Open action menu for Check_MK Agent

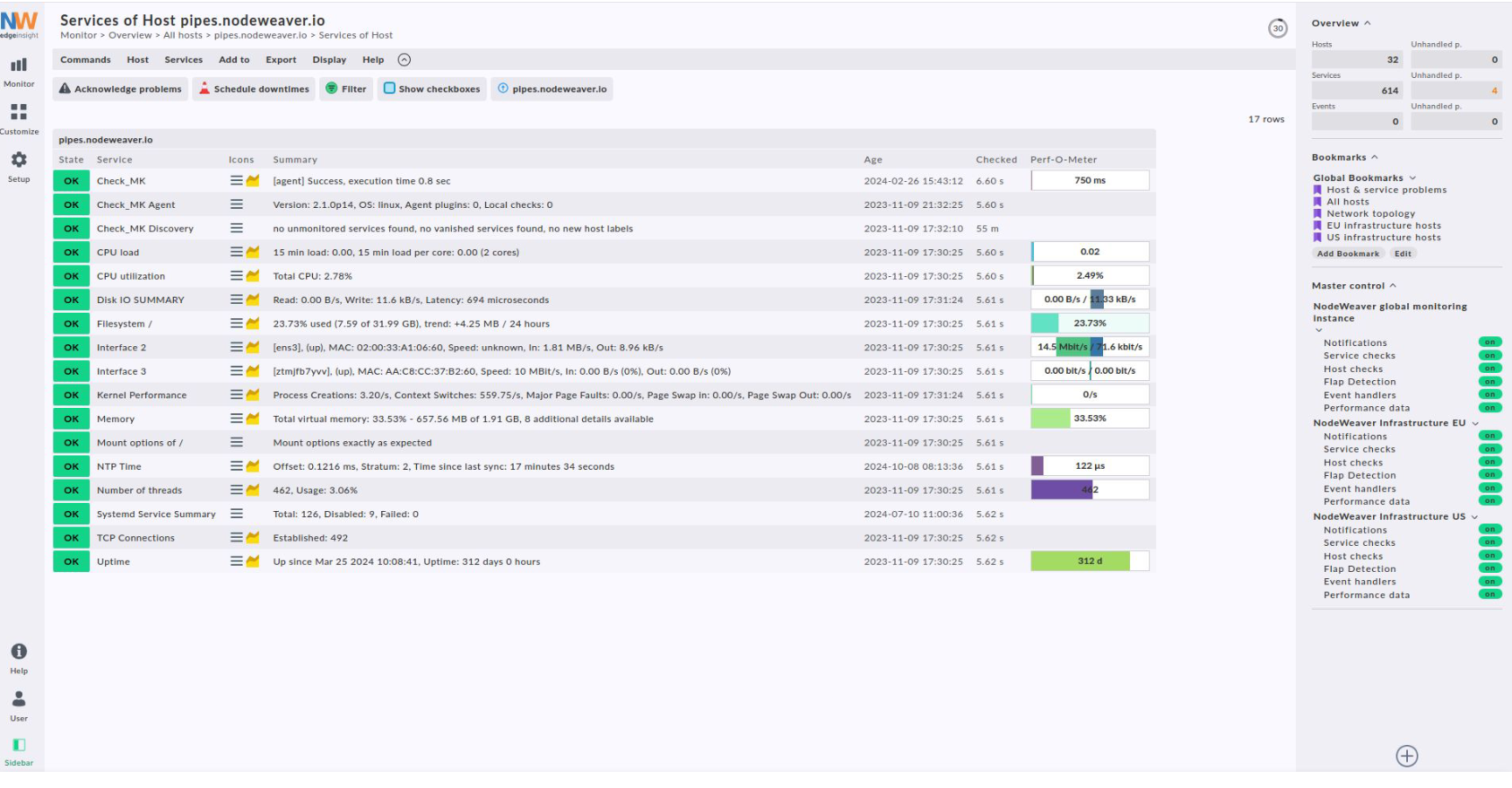237,204
